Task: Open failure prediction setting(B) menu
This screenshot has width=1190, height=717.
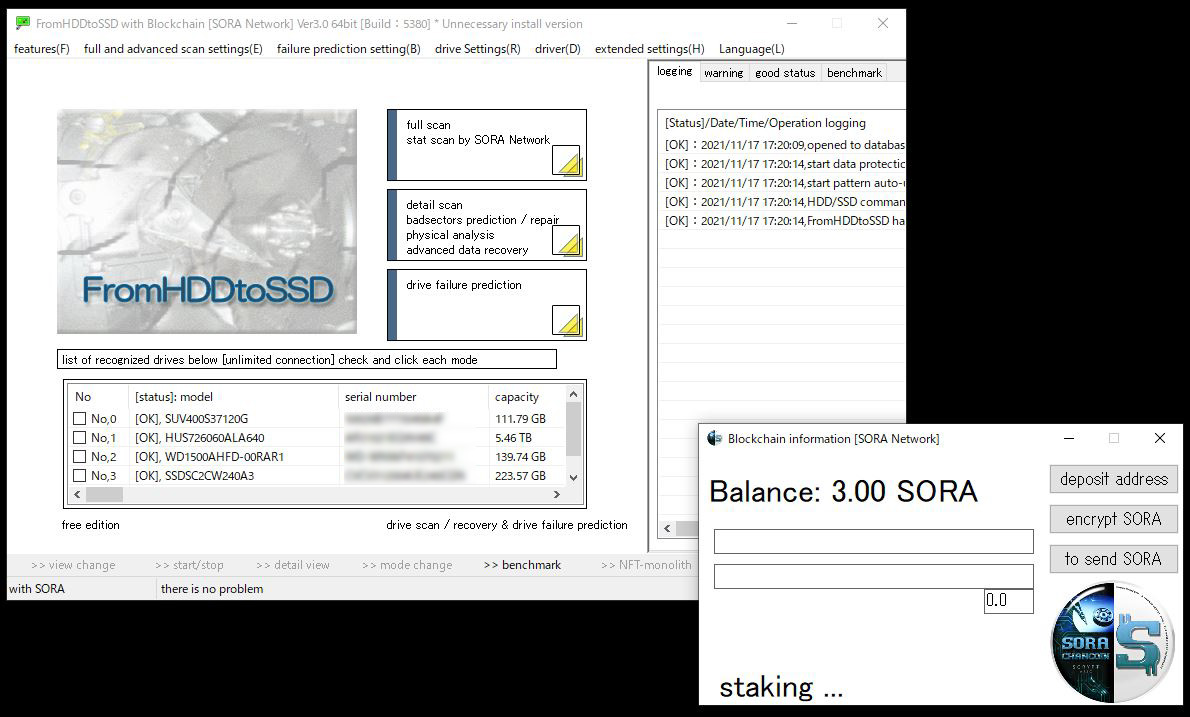Action: point(348,49)
